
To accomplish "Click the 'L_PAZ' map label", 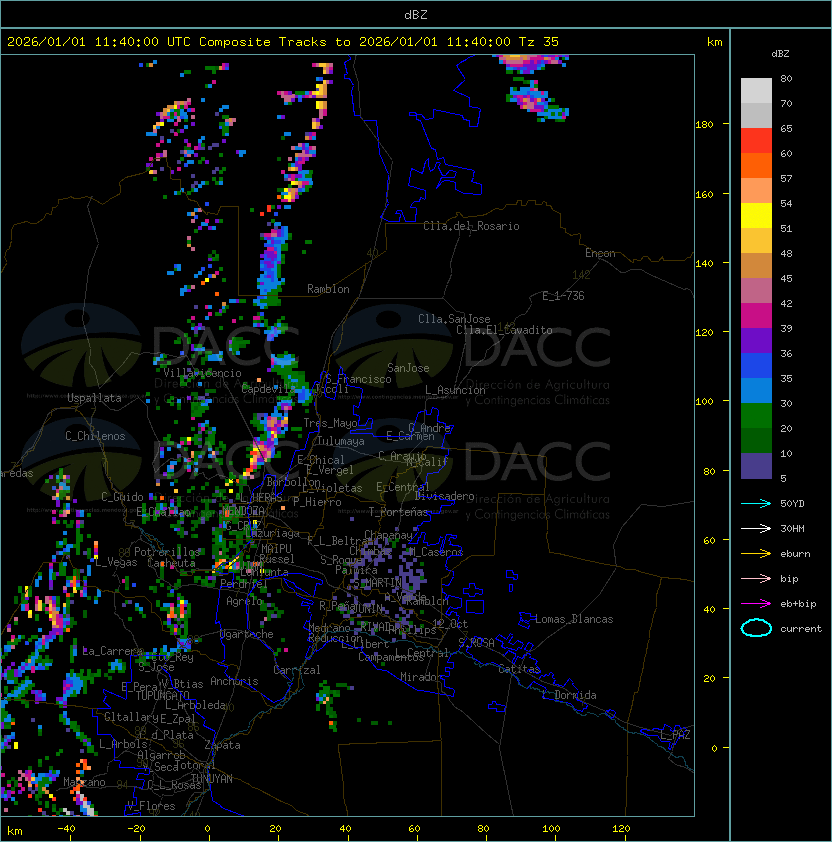I will (x=675, y=735).
